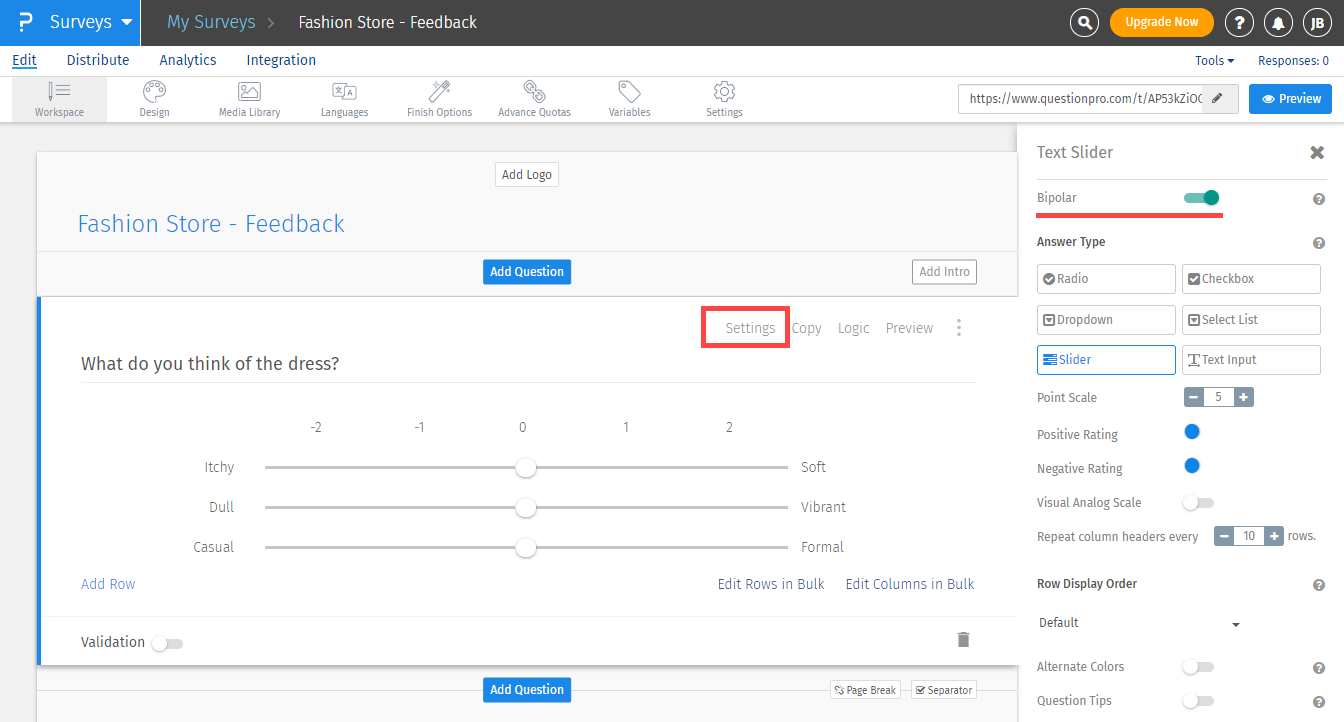Open the Variables panel
Image resolution: width=1344 pixels, height=722 pixels.
(x=629, y=98)
